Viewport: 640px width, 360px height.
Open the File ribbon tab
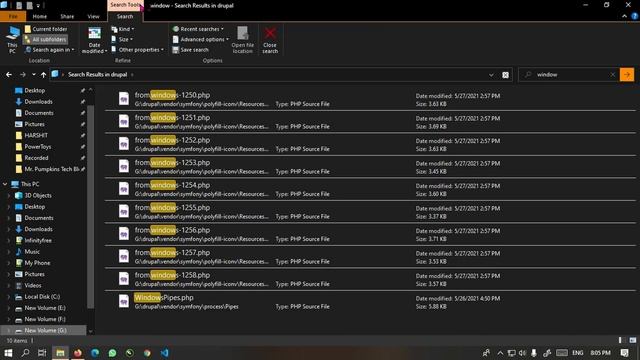pyautogui.click(x=13, y=16)
